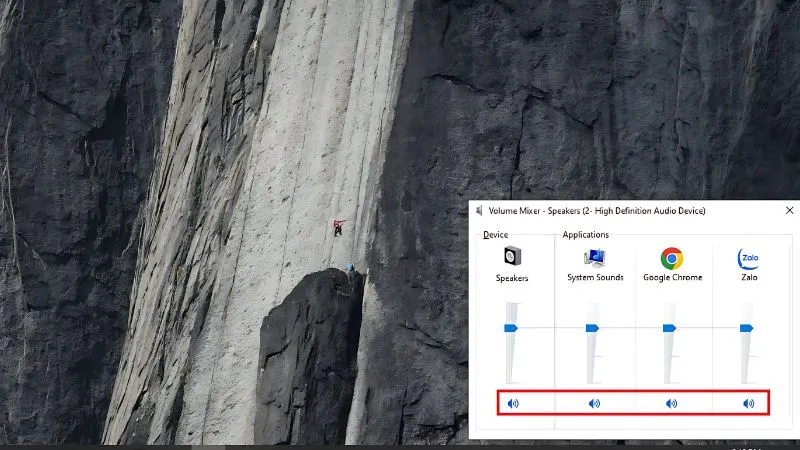The height and width of the screenshot is (450, 800).
Task: Click the Device section heading
Action: click(x=495, y=235)
